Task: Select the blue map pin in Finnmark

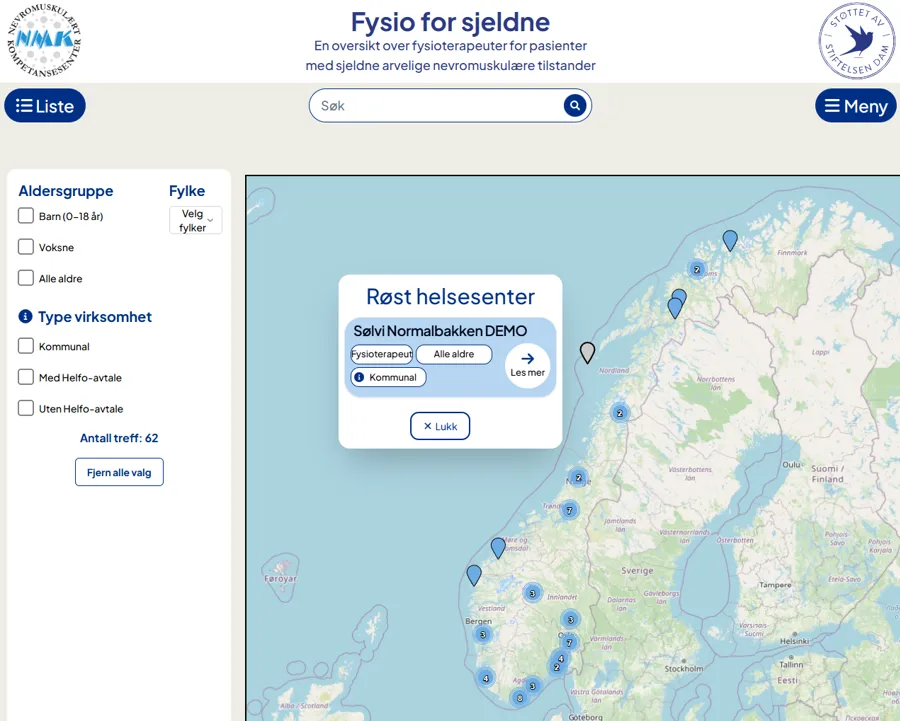Action: coord(730,241)
